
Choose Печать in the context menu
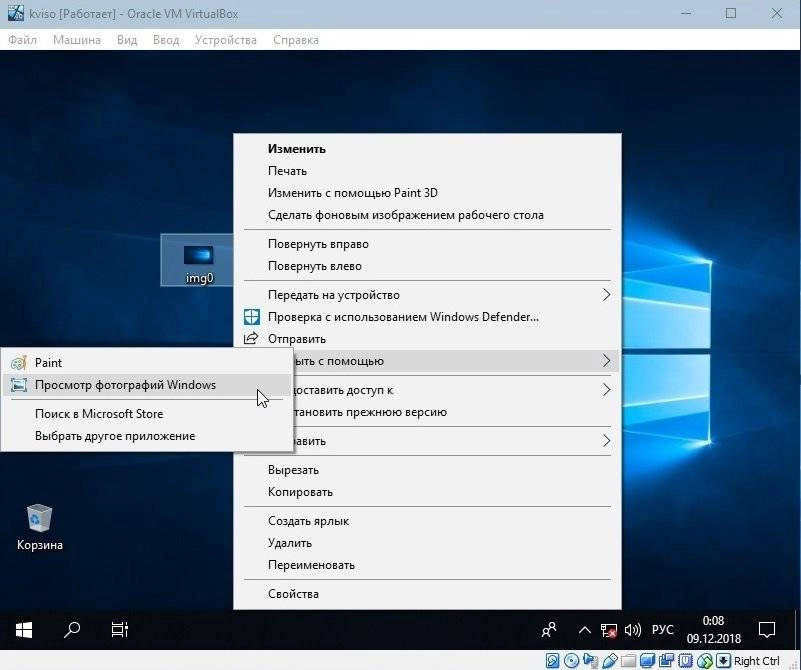pos(427,171)
